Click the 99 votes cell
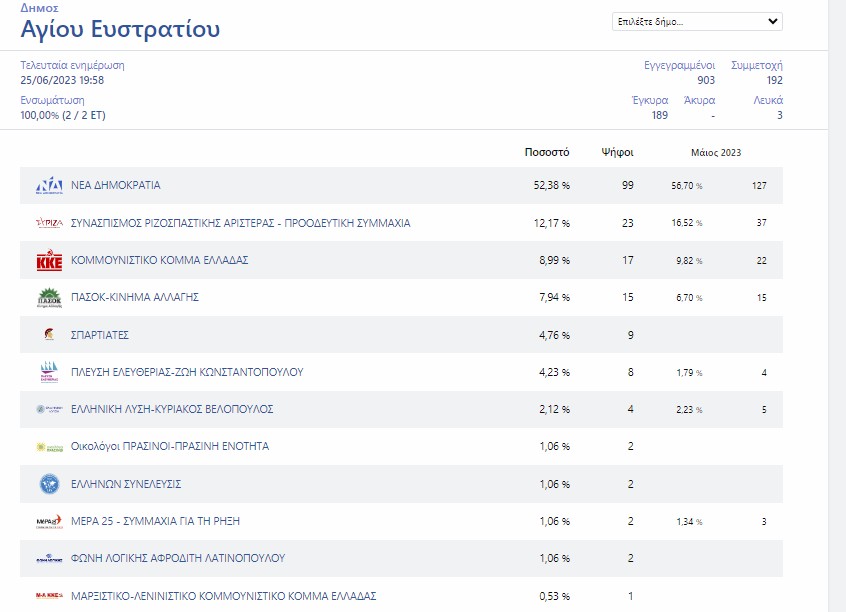 pos(627,185)
